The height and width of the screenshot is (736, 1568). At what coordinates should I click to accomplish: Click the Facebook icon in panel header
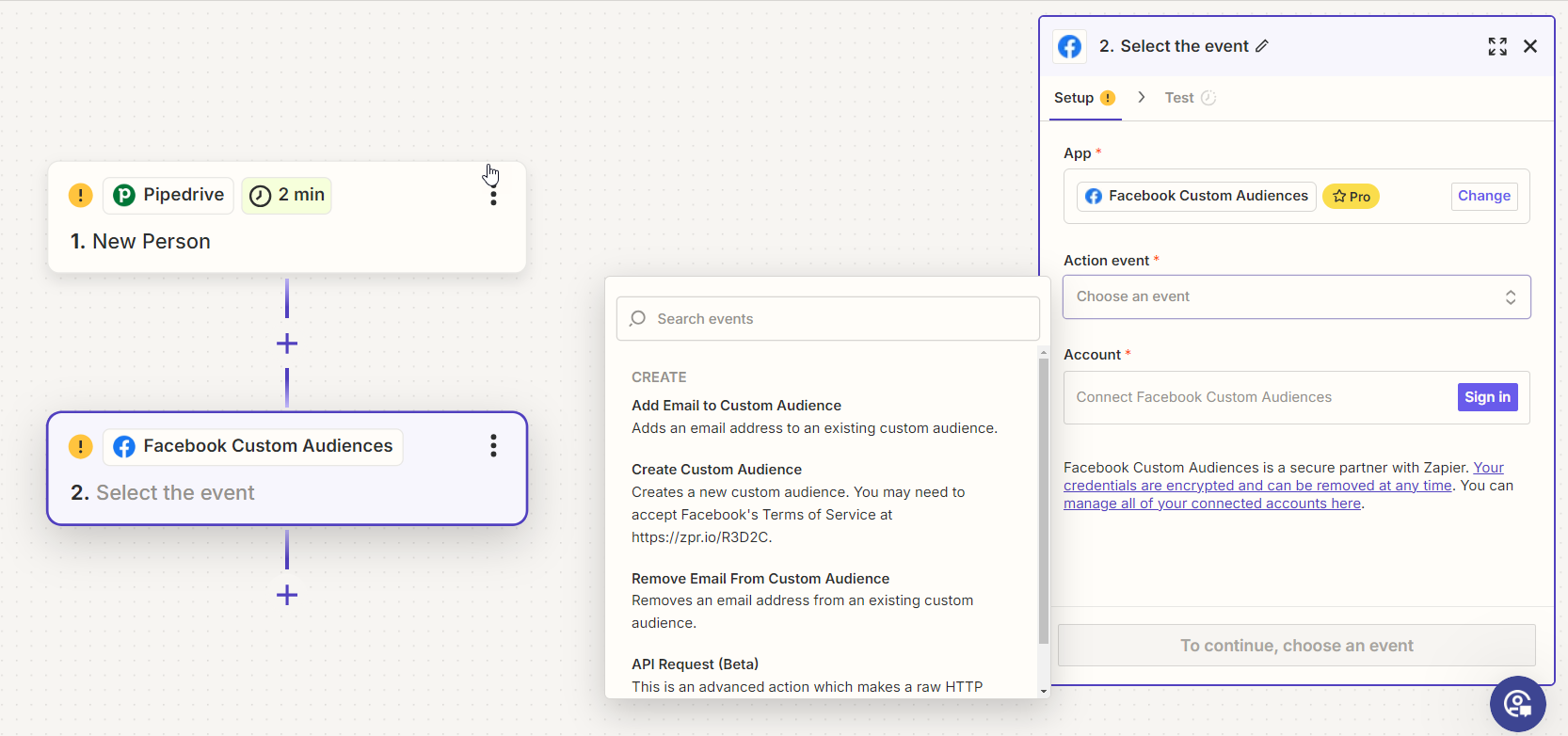coord(1069,46)
